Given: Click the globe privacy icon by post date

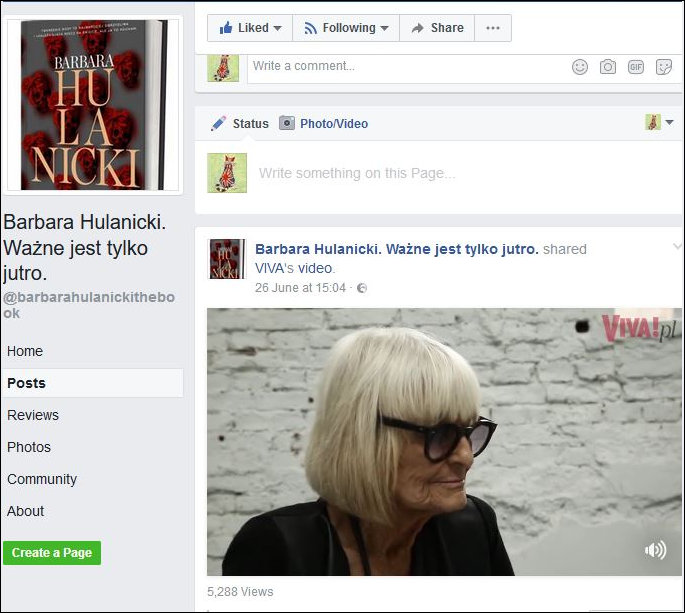Looking at the screenshot, I should tap(362, 288).
